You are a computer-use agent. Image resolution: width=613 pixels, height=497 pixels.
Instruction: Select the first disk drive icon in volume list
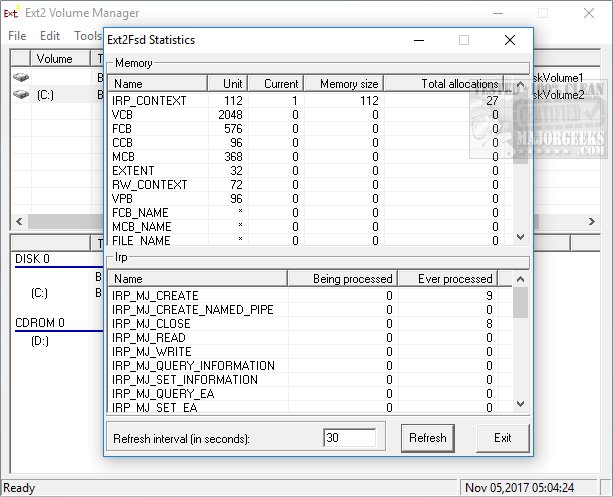21,77
